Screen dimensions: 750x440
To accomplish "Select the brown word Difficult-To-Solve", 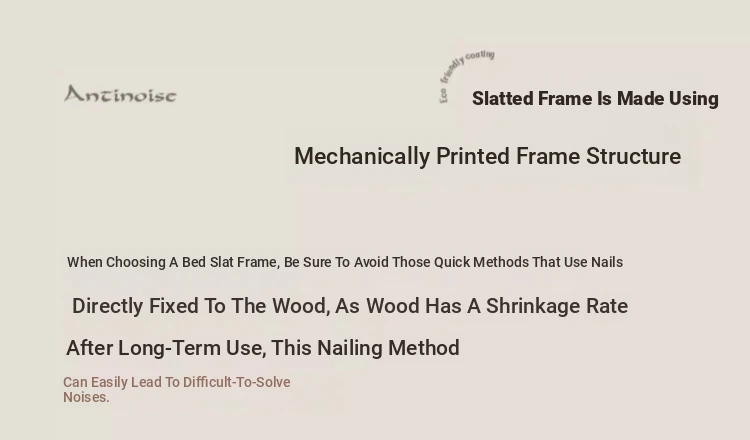I will point(237,382).
